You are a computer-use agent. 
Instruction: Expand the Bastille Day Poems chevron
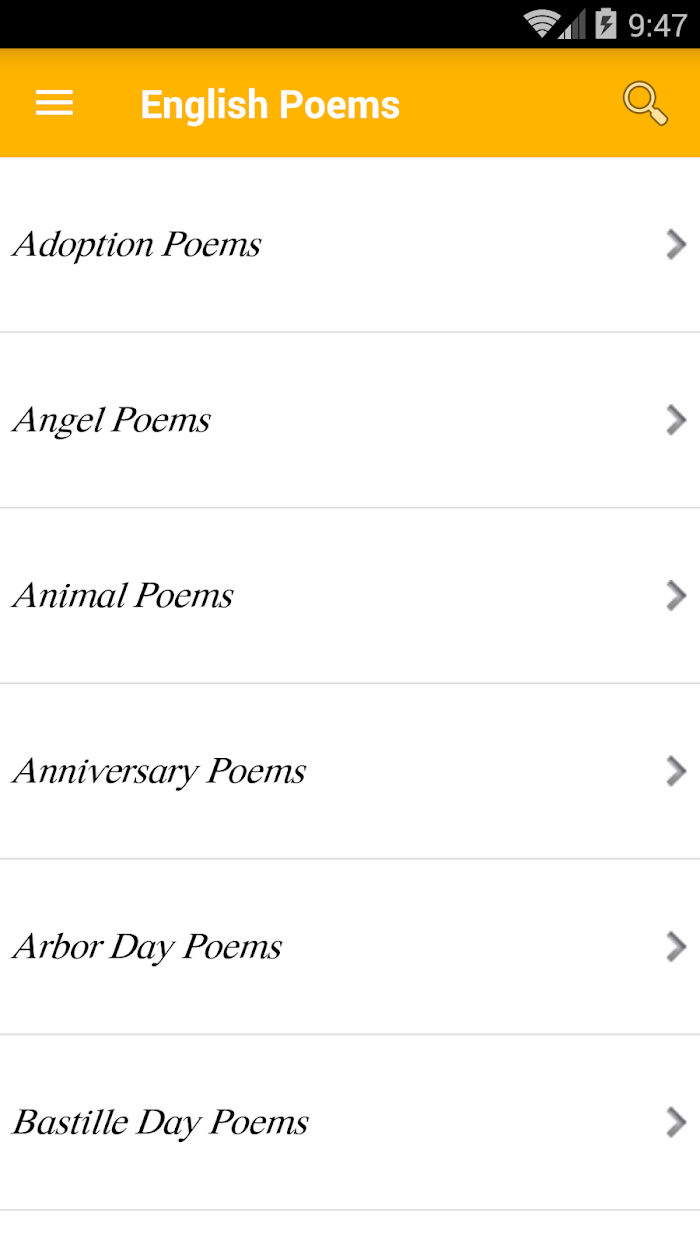pos(677,1122)
